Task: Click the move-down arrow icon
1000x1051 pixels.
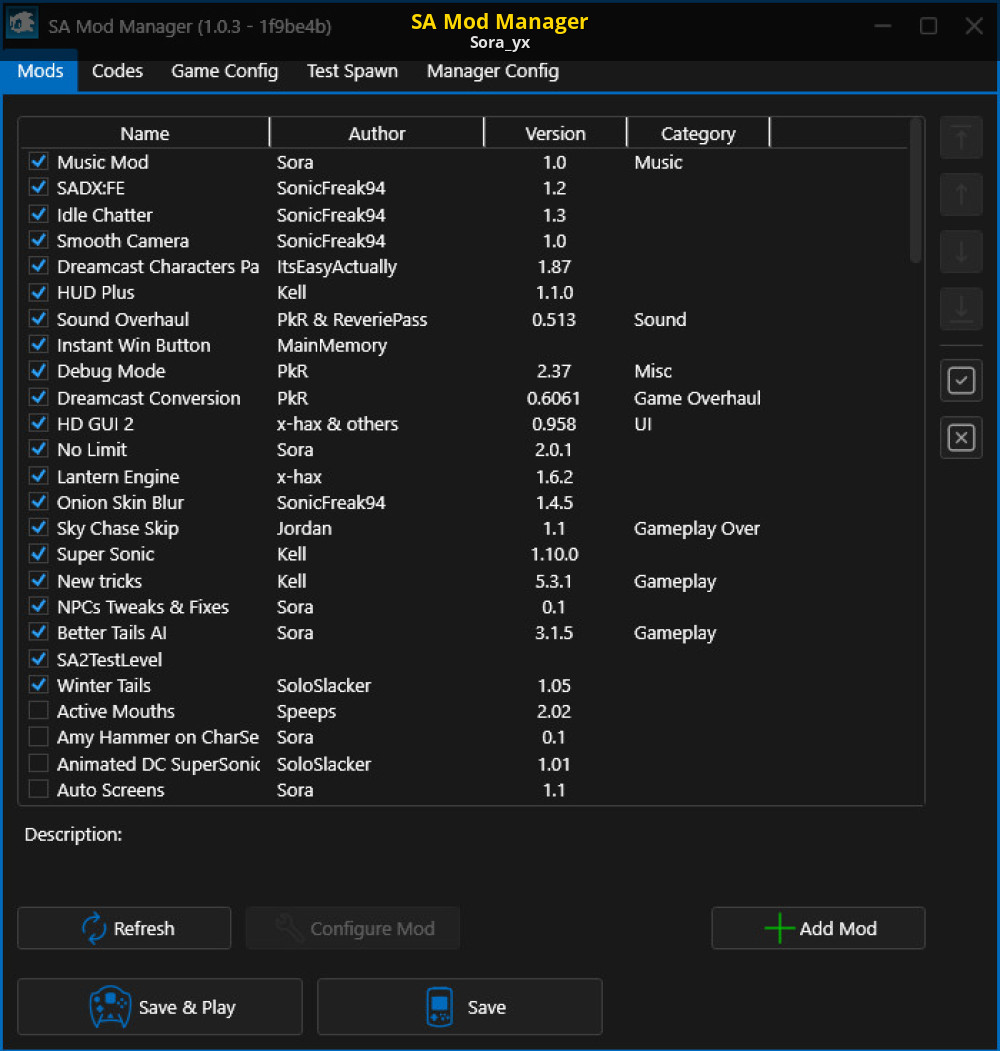Action: click(x=961, y=252)
